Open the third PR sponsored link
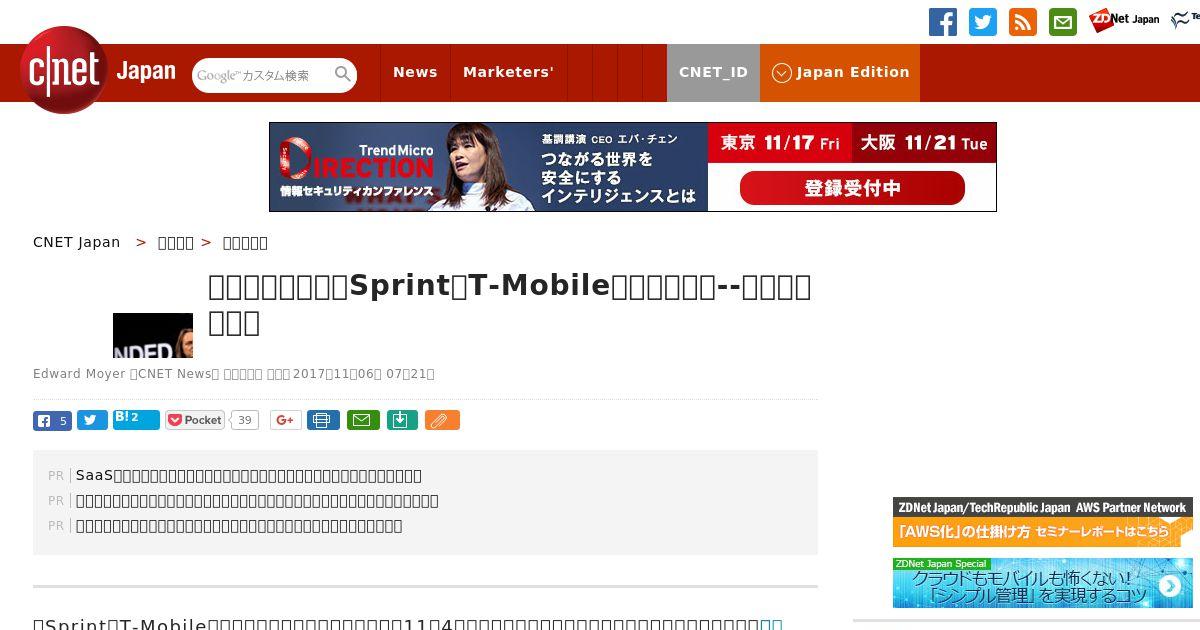This screenshot has height=630, width=1200. [239, 525]
